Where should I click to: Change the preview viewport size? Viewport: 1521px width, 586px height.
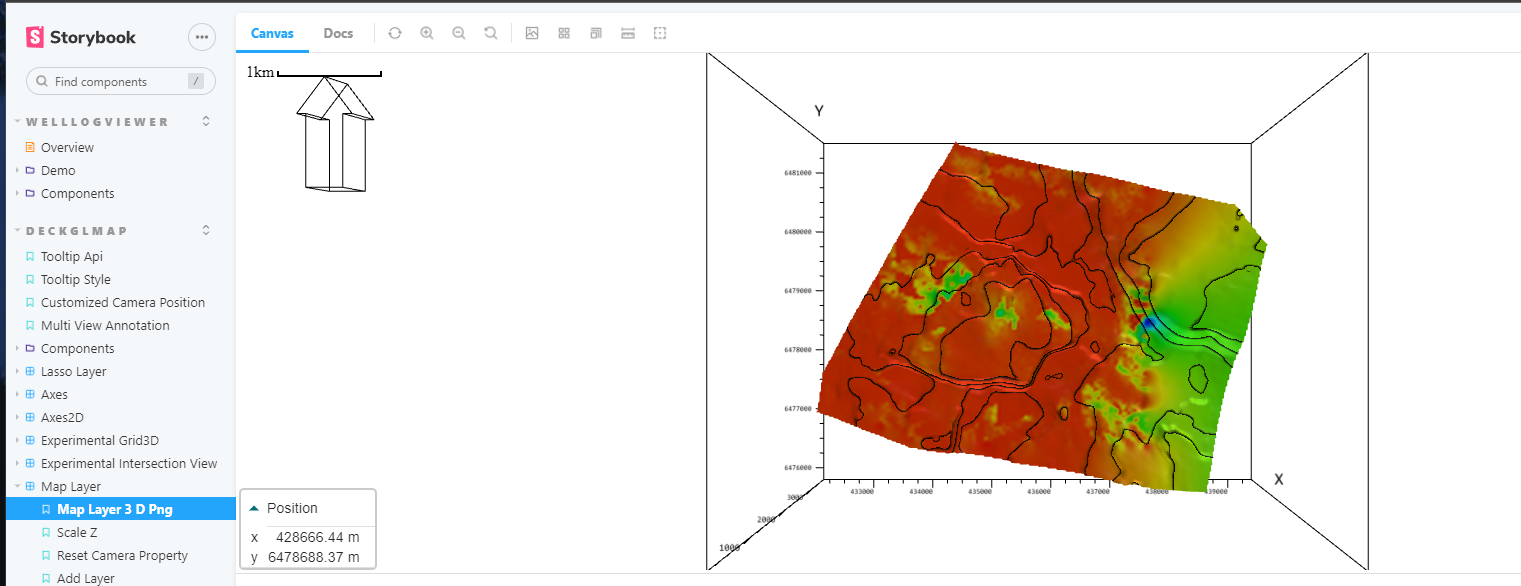595,32
